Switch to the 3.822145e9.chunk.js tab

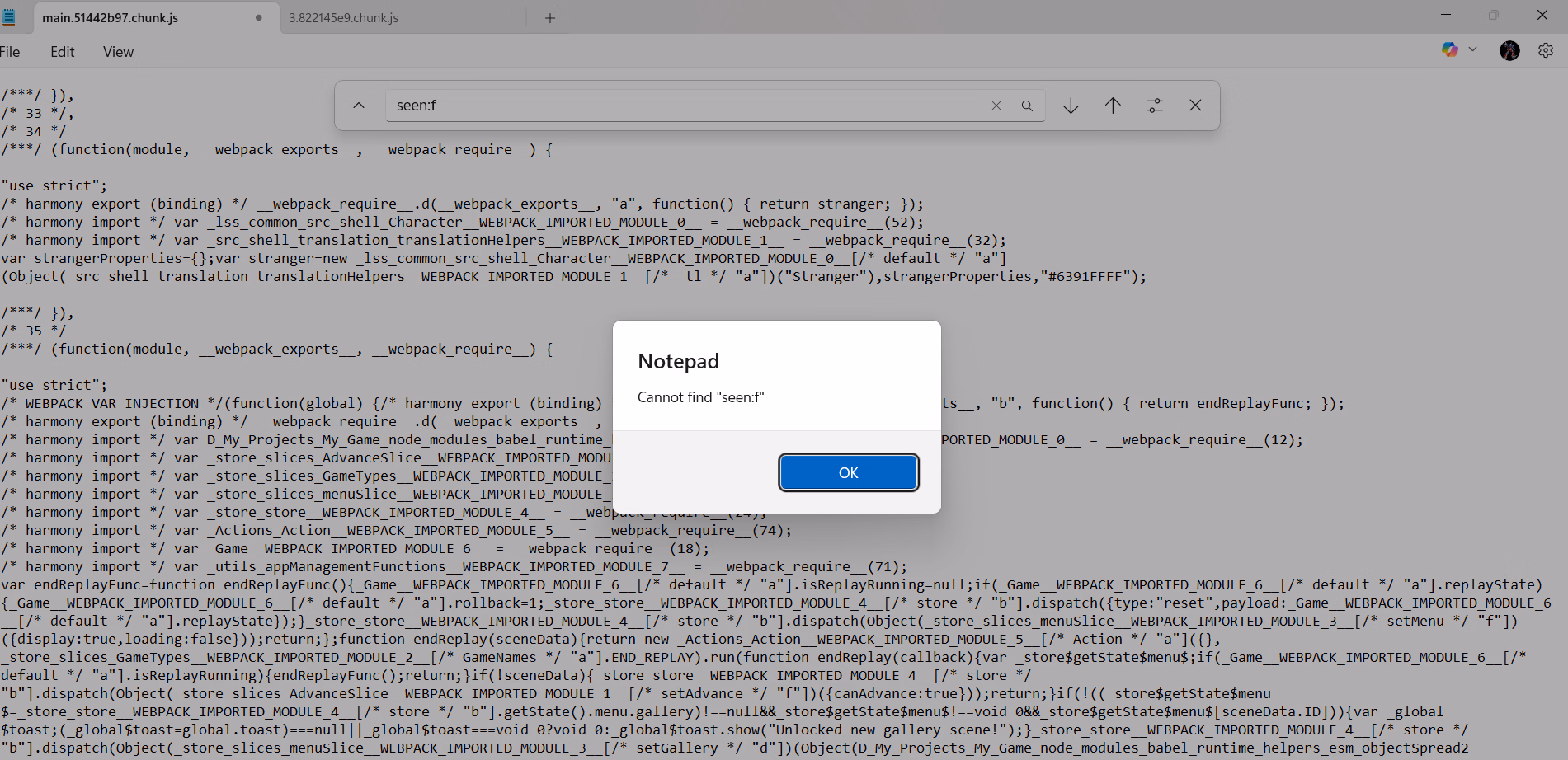(x=344, y=17)
